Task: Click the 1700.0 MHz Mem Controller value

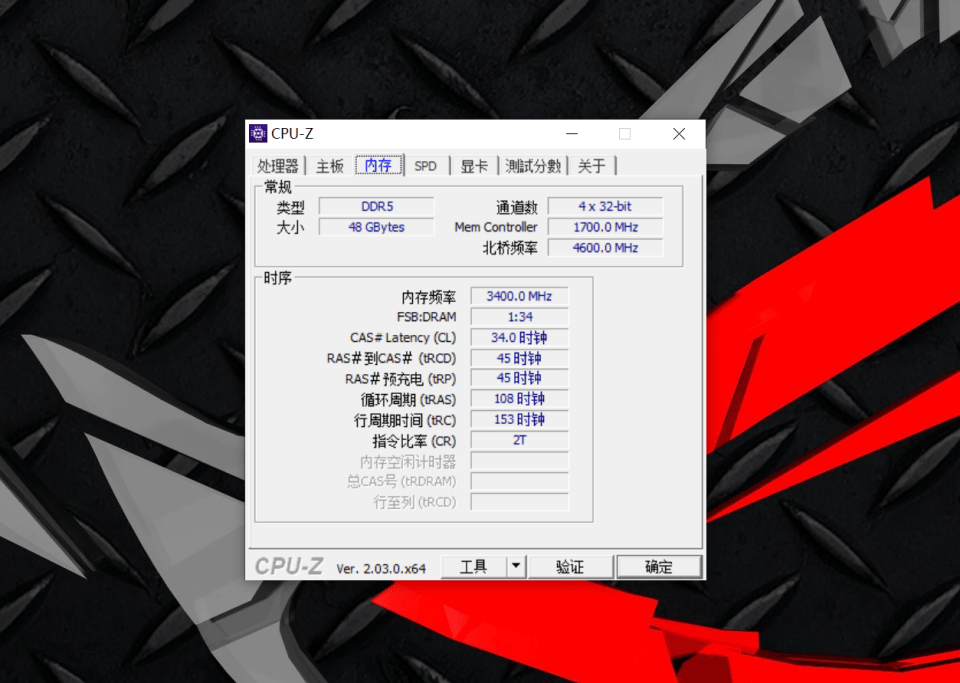Action: tap(605, 227)
